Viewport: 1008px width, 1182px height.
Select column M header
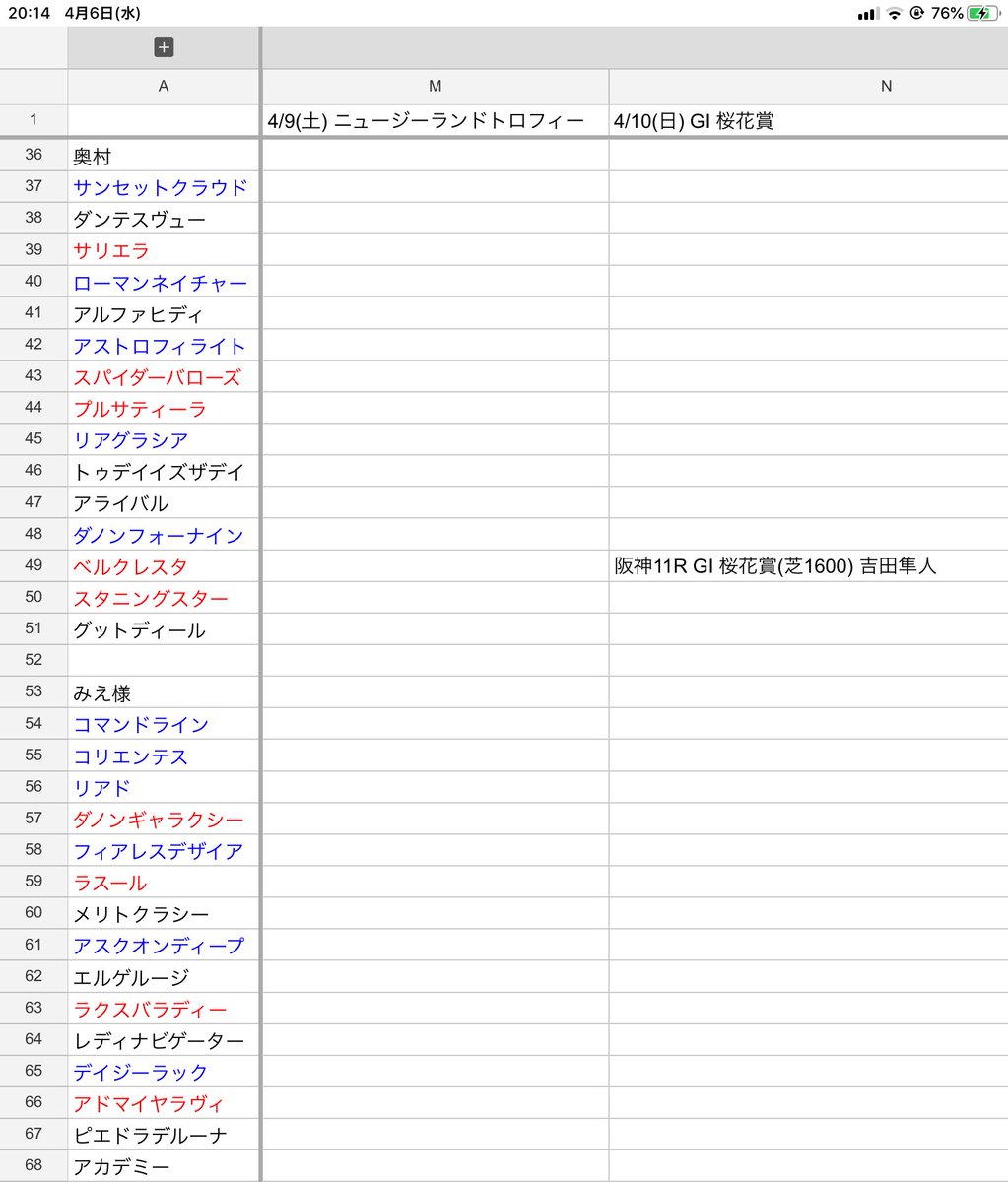click(x=436, y=87)
